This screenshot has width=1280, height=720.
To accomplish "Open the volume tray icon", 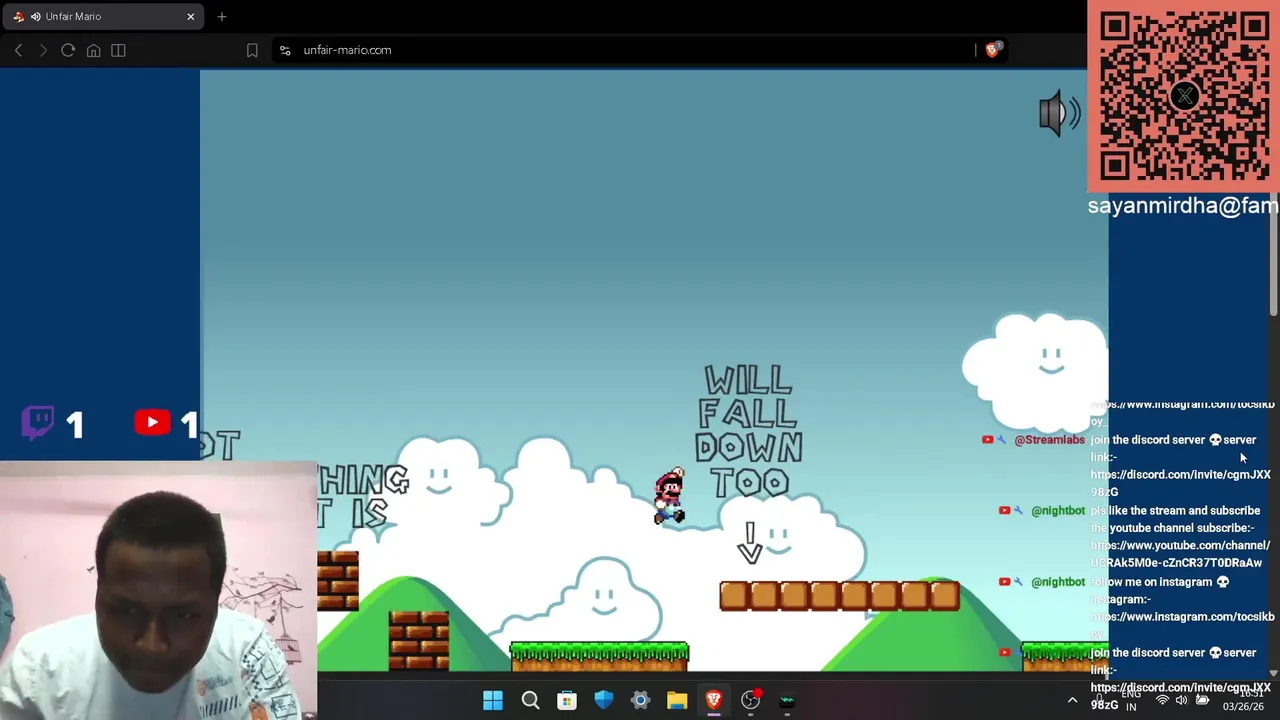I will point(1181,701).
